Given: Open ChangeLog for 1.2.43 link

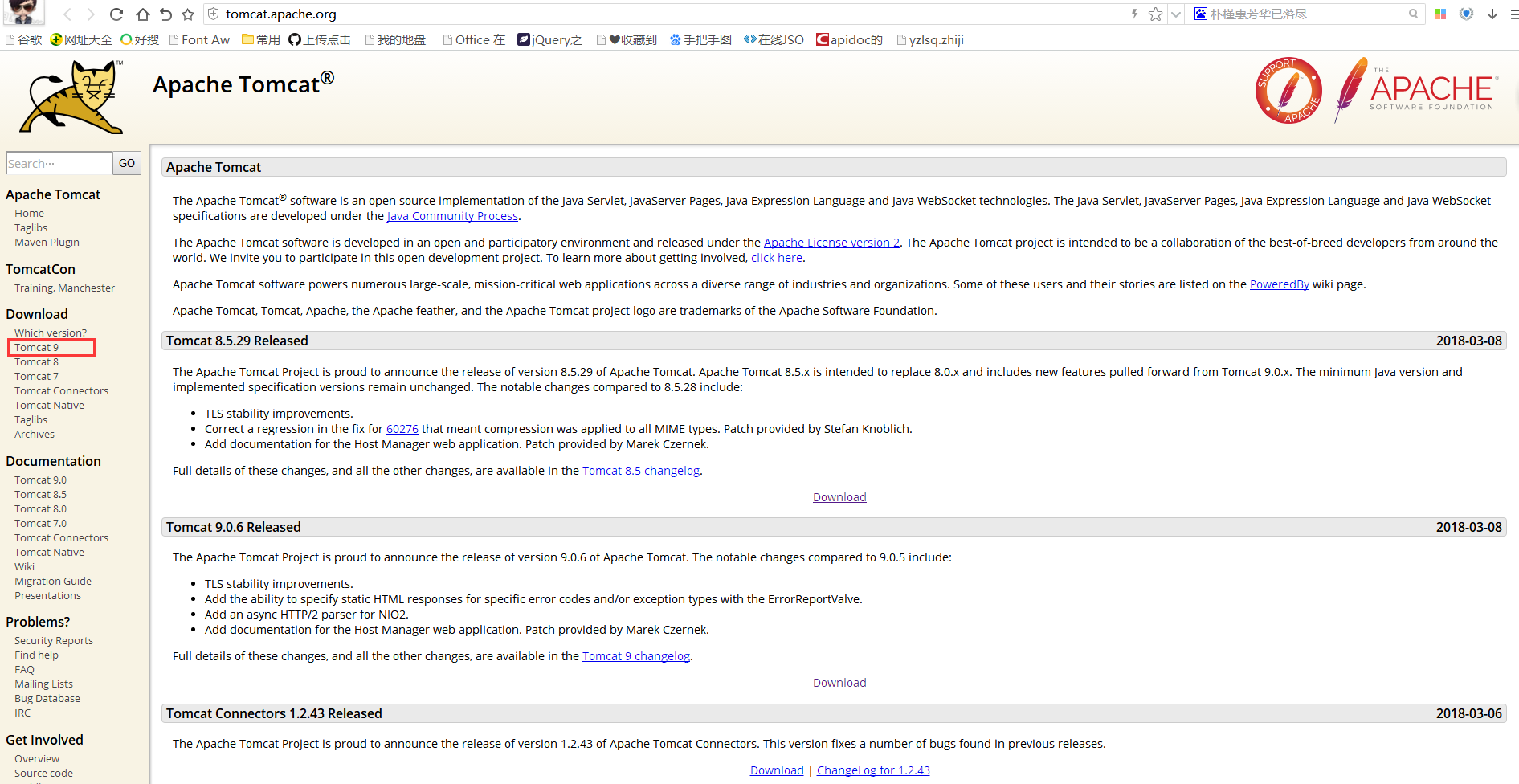Looking at the screenshot, I should pyautogui.click(x=873, y=770).
